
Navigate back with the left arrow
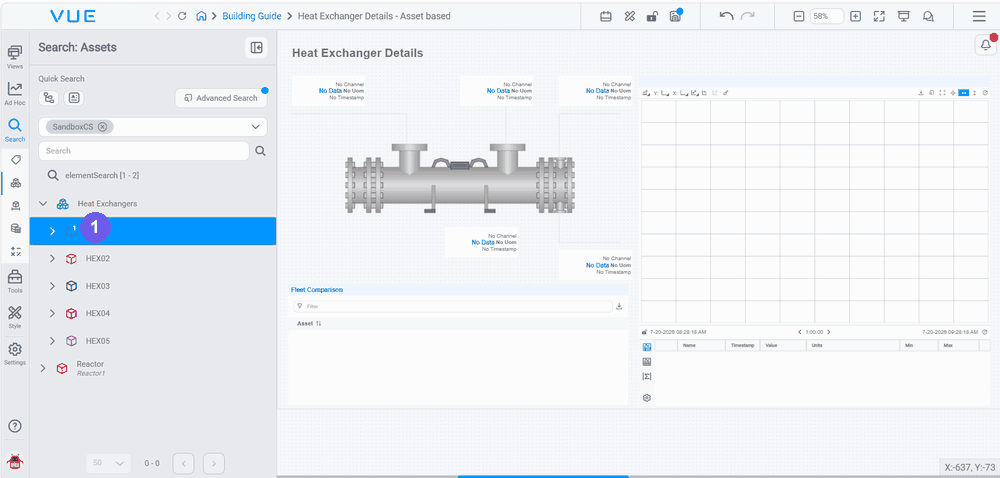point(158,16)
